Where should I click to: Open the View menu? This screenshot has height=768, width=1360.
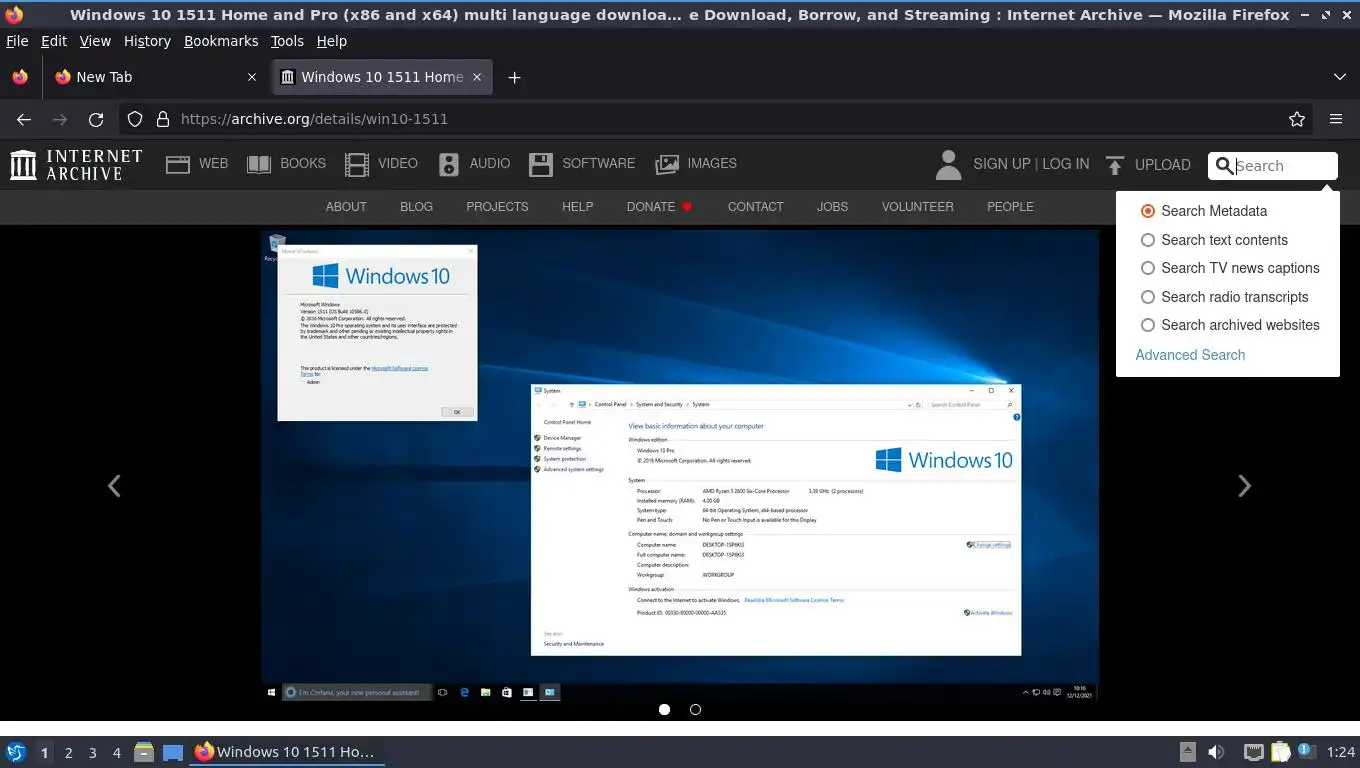95,41
